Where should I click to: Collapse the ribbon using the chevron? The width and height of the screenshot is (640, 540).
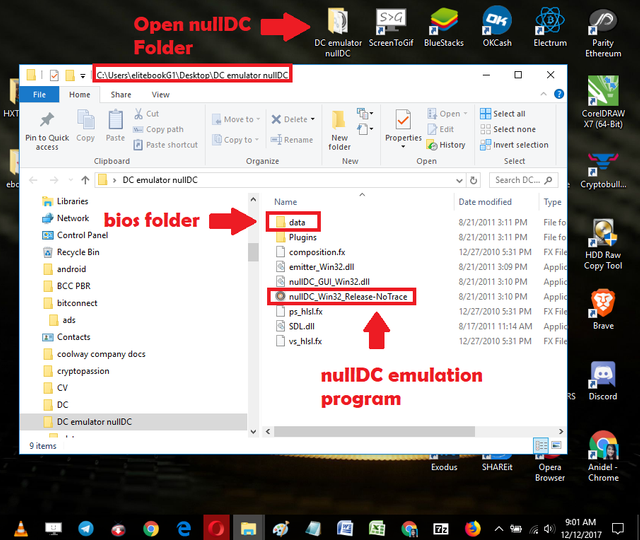point(543,94)
